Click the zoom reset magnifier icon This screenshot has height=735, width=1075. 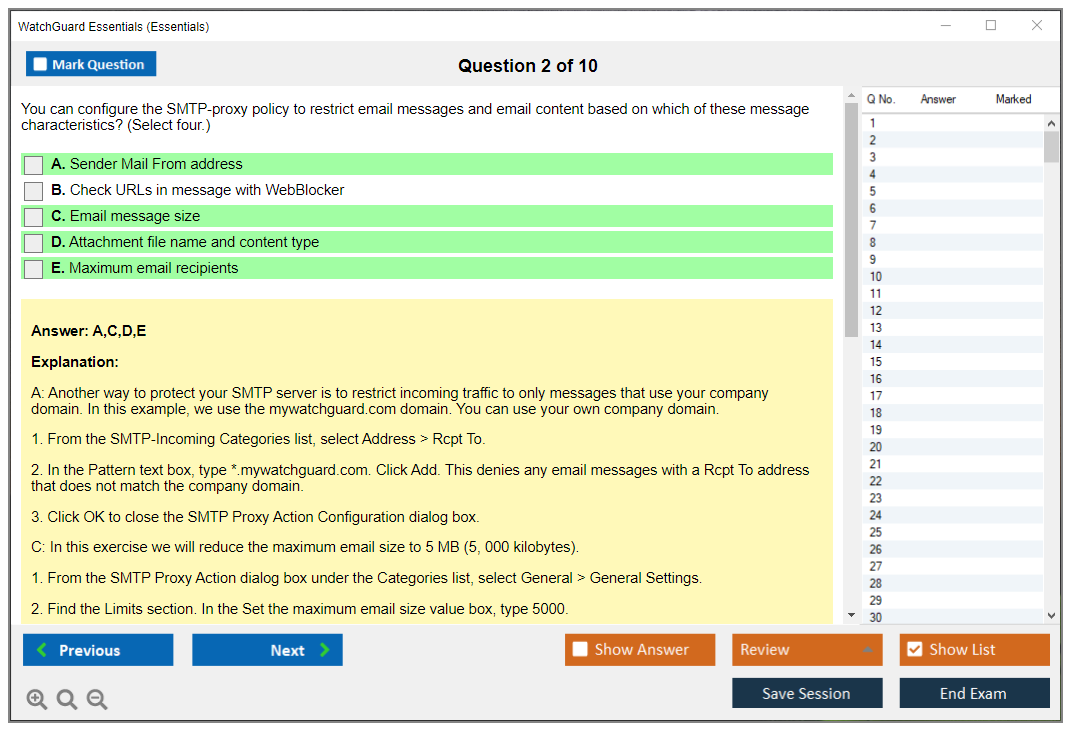pos(67,700)
